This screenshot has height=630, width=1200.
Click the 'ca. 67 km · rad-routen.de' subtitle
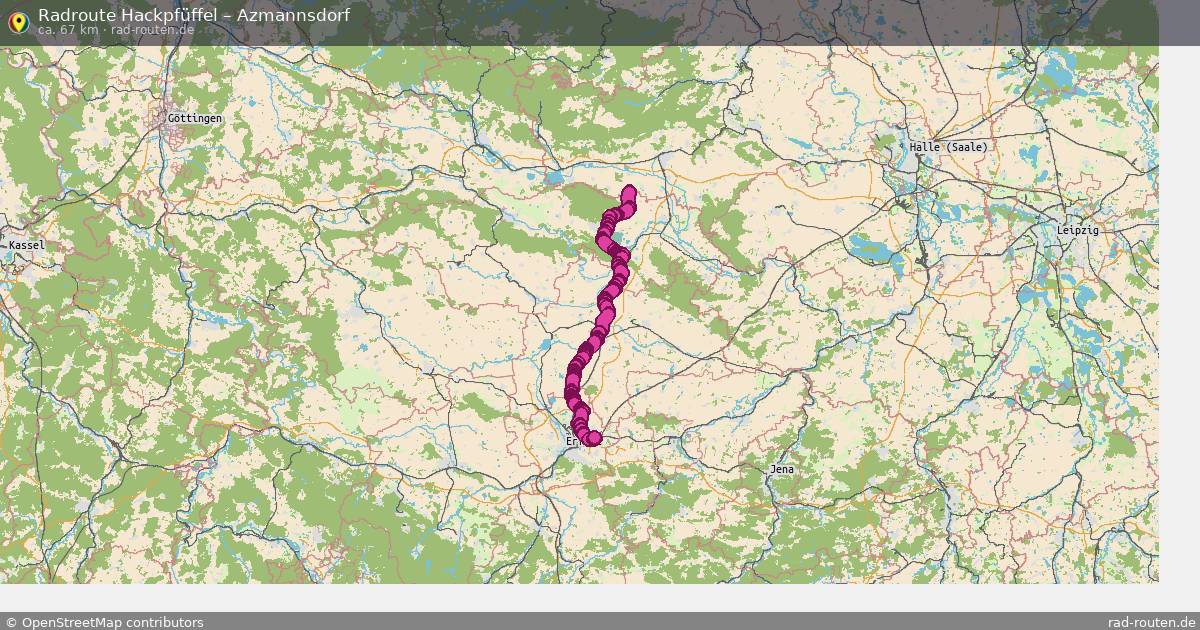point(116,30)
